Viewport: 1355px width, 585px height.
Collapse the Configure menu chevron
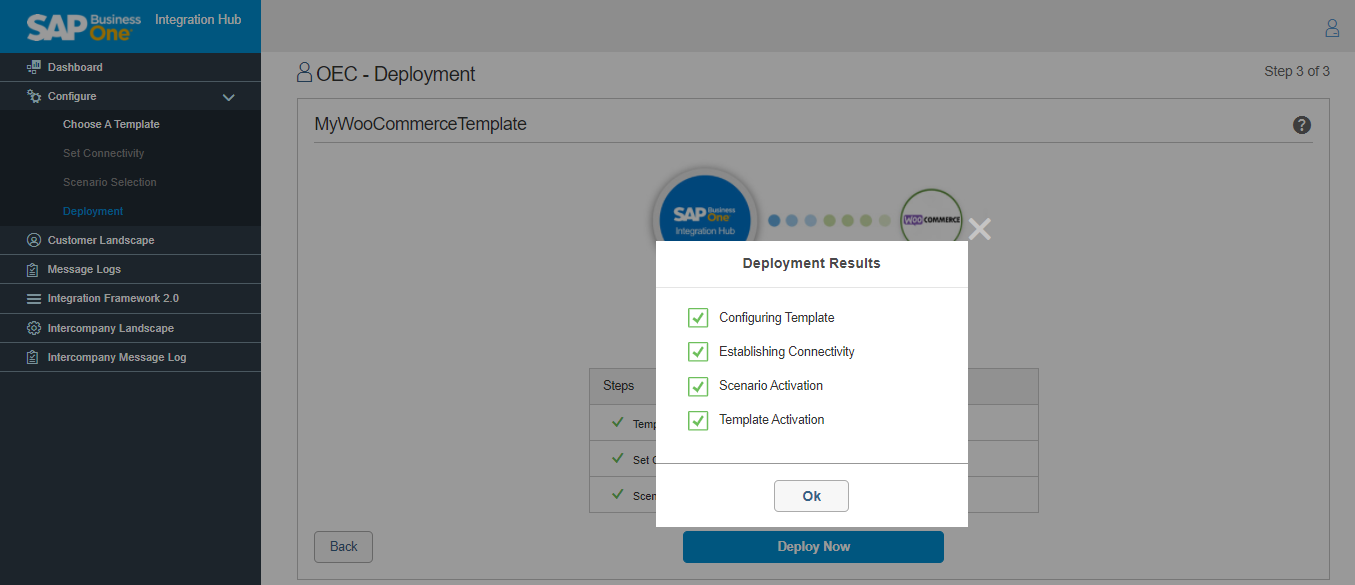click(x=228, y=97)
